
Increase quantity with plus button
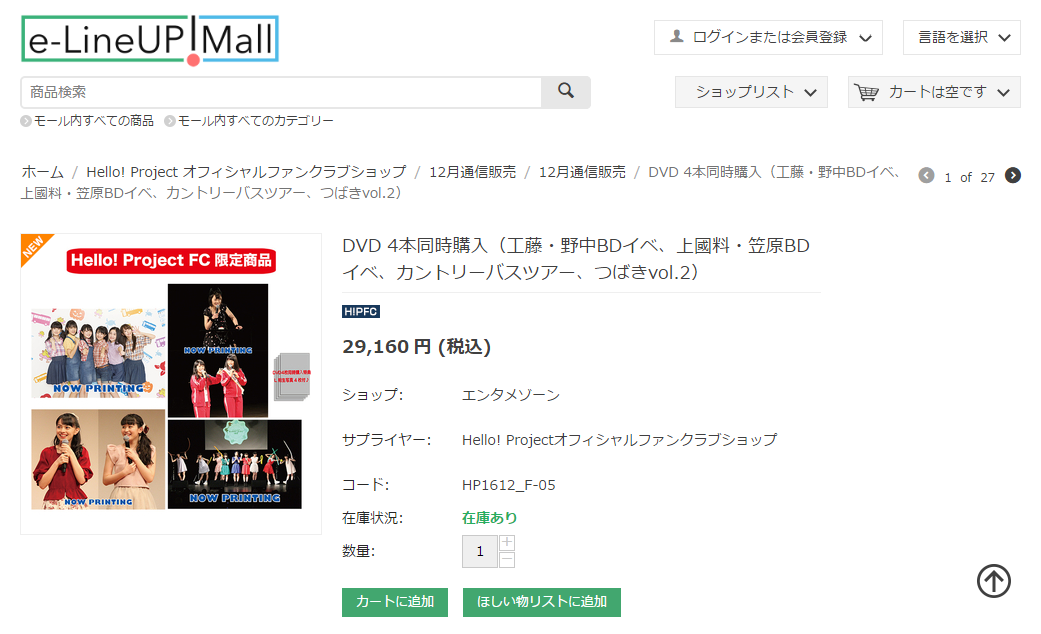[507, 542]
